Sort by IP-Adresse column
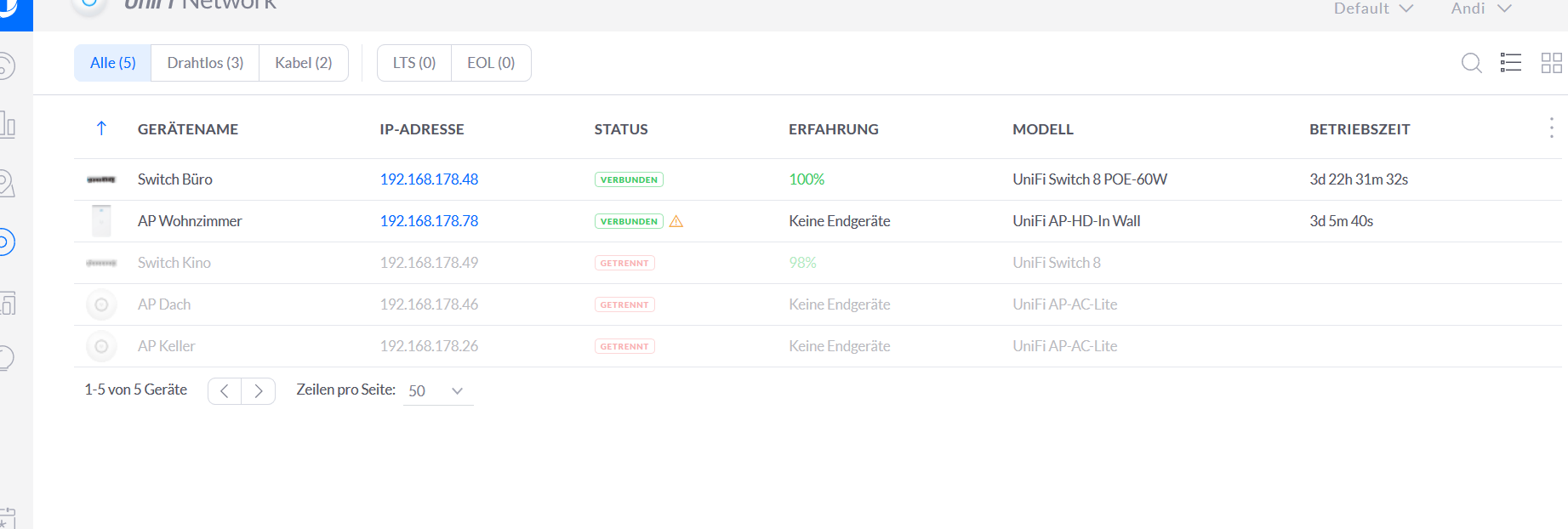The image size is (1568, 529). point(422,129)
